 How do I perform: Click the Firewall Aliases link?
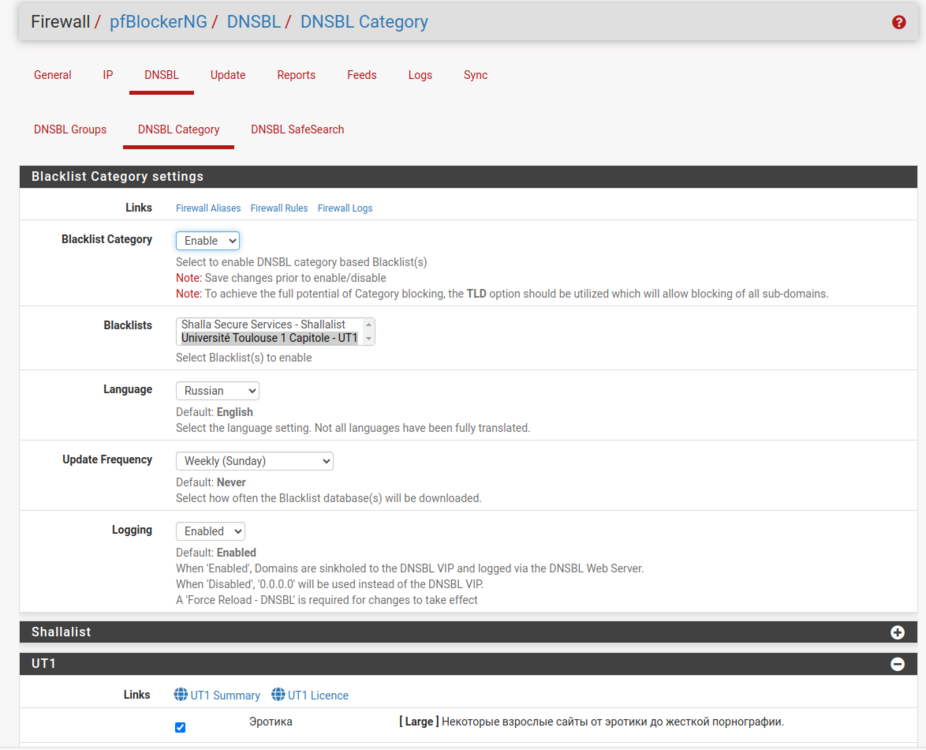point(208,208)
